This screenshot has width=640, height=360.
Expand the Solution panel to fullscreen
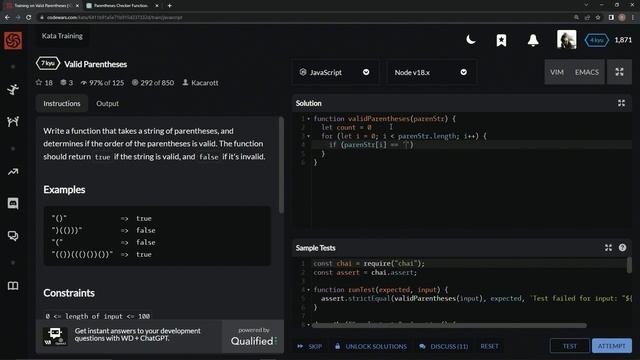point(621,103)
